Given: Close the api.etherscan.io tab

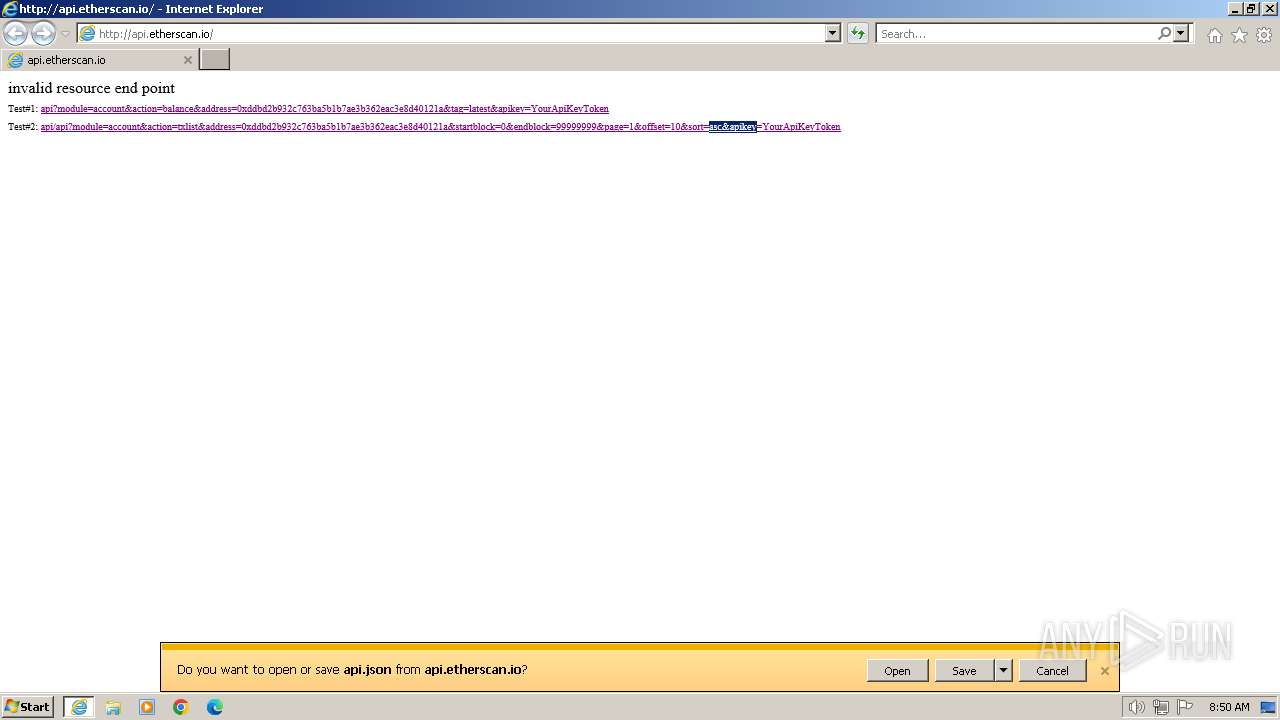Looking at the screenshot, I should 187,60.
